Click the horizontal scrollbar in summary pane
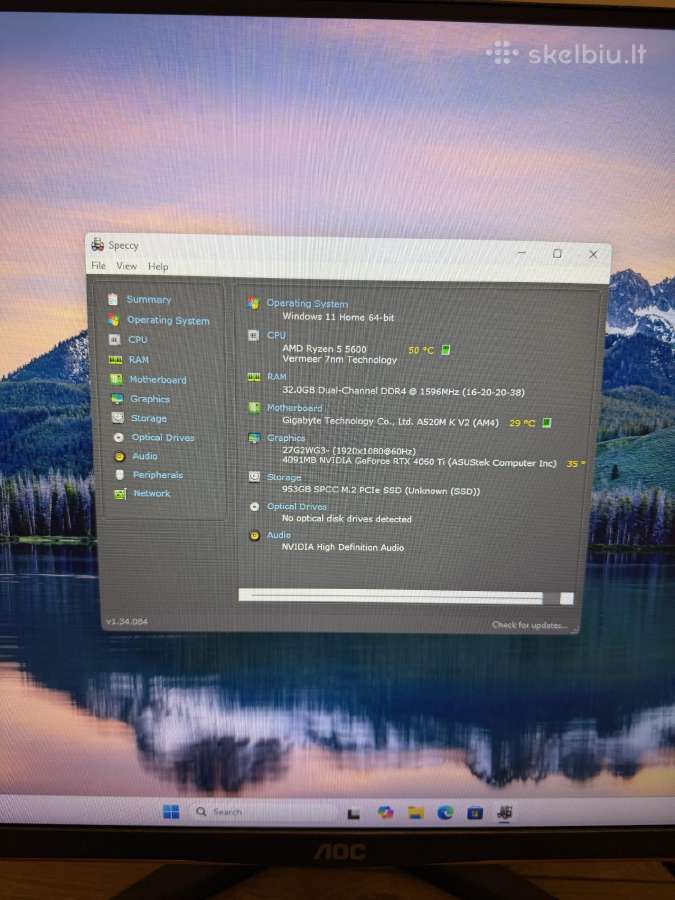This screenshot has height=900, width=675. click(406, 597)
